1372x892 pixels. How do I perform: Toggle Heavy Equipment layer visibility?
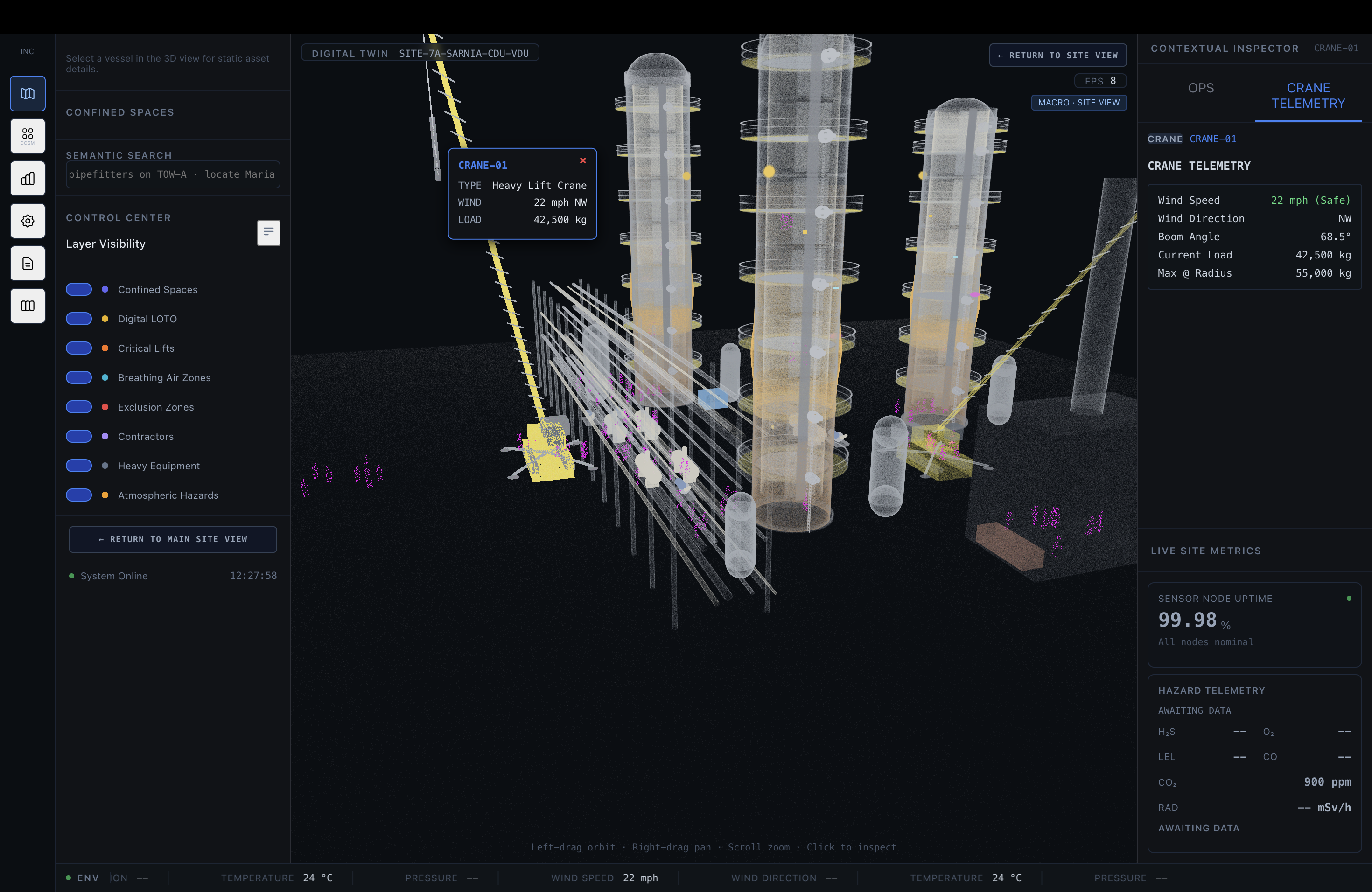click(x=79, y=466)
